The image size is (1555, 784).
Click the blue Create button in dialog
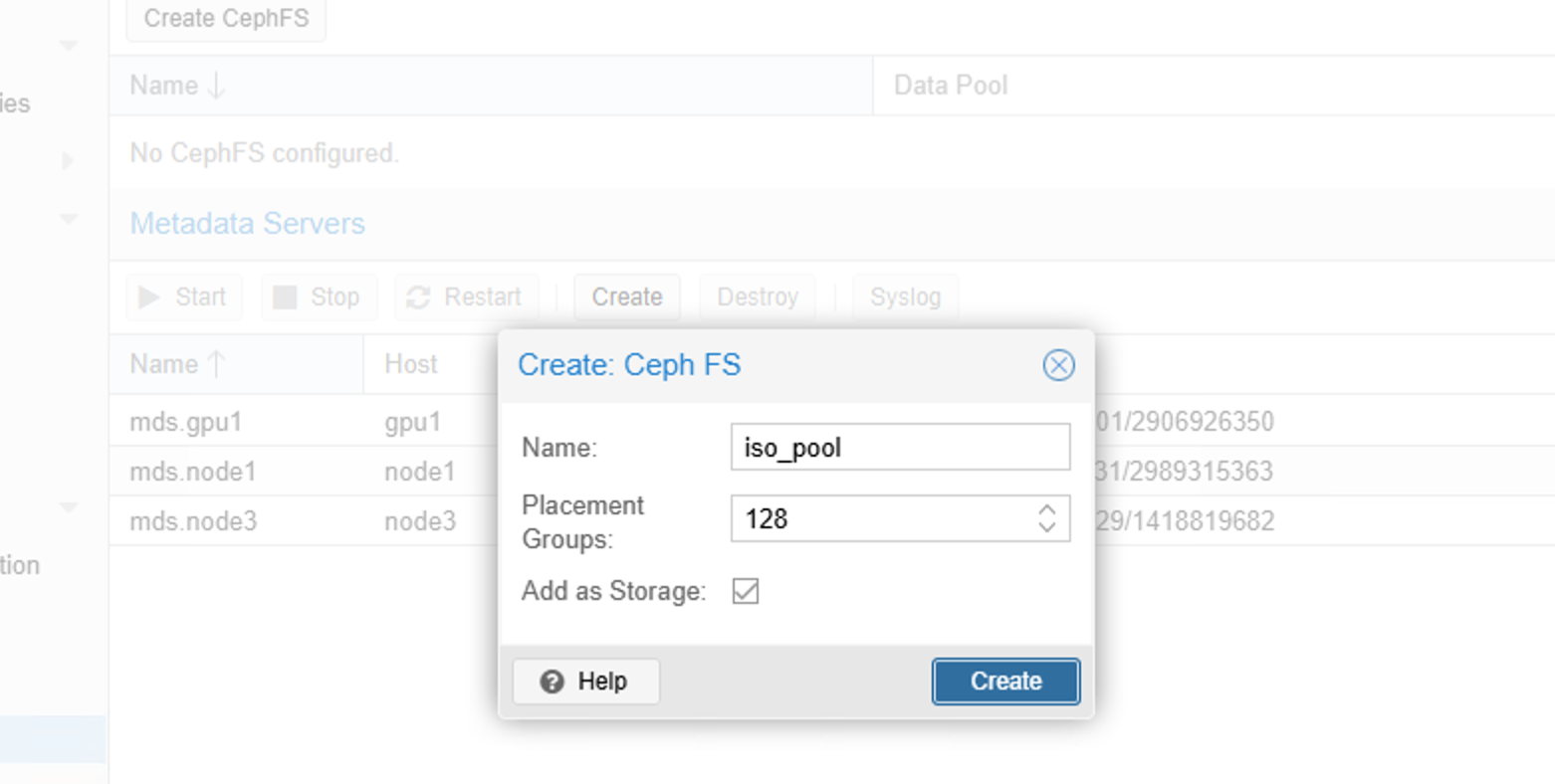pos(1005,682)
